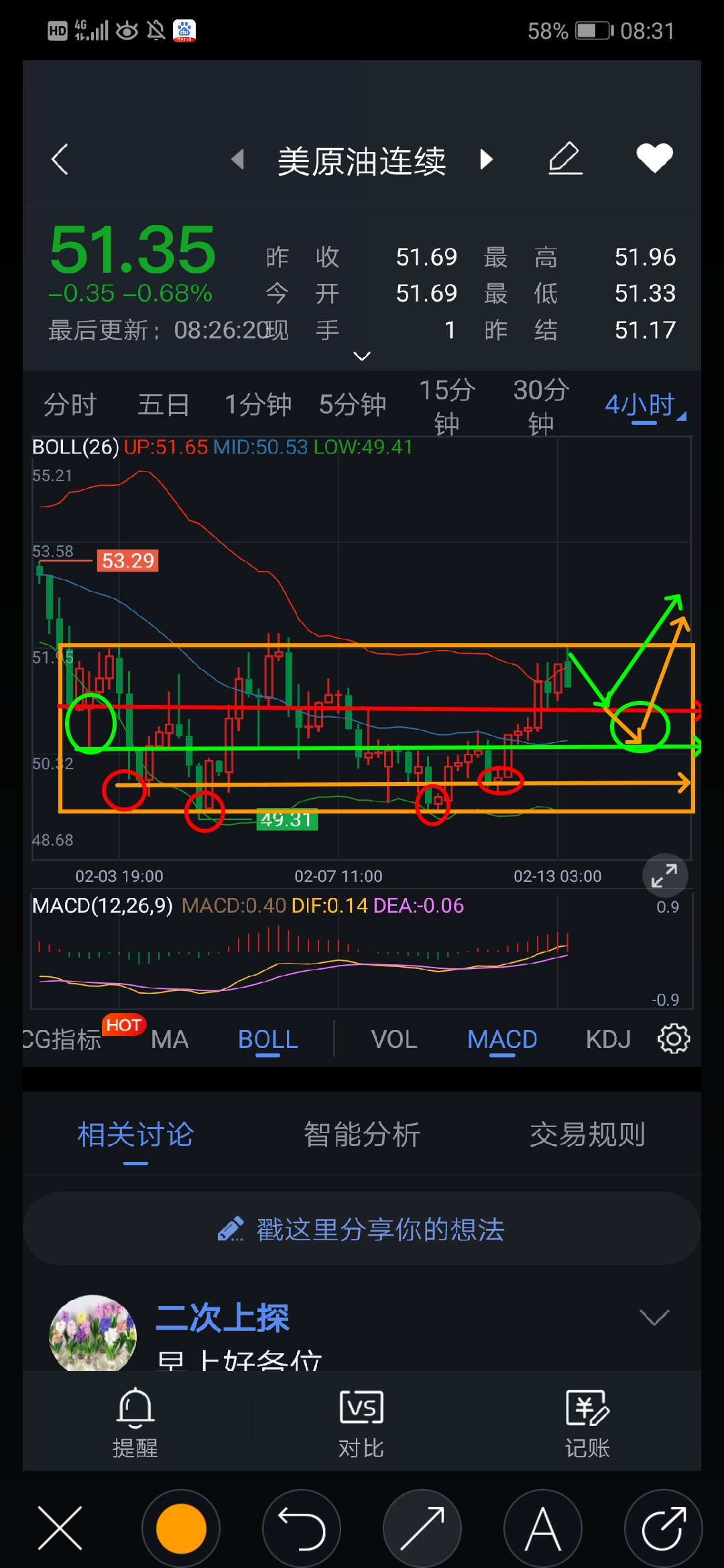Tap the HD status bar icon
This screenshot has height=1568, width=724.
click(58, 31)
